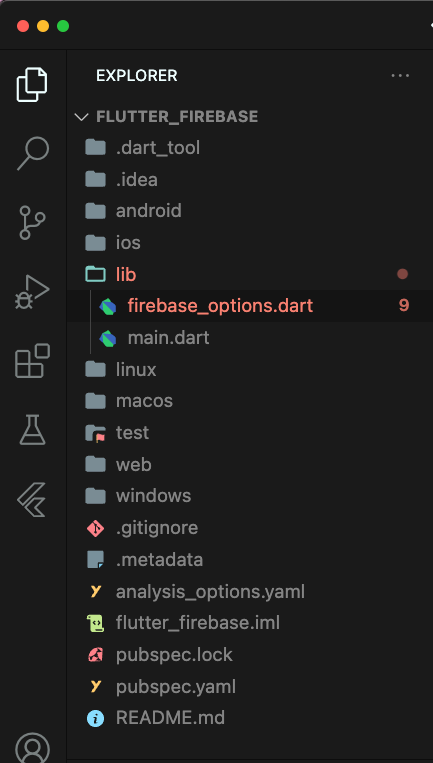Screen dimensions: 433x763
Task: Open the Extensions view
Action: 33,361
